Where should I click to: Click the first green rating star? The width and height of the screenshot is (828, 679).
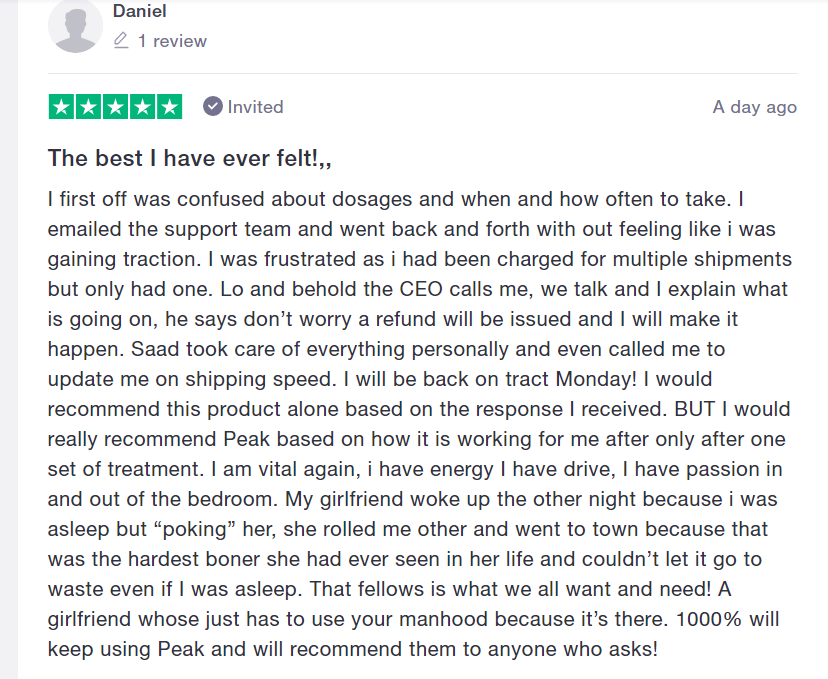[61, 107]
